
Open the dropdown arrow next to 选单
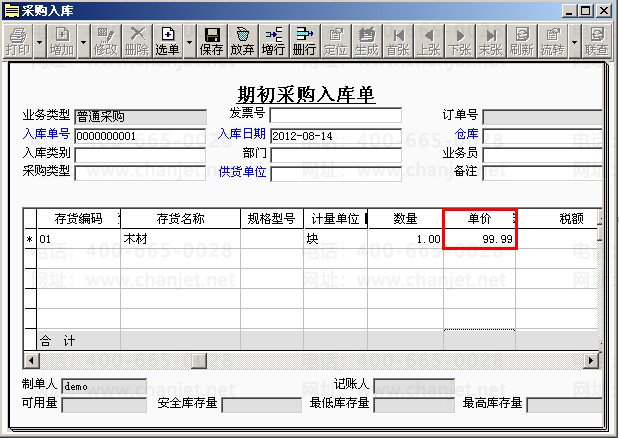(189, 41)
